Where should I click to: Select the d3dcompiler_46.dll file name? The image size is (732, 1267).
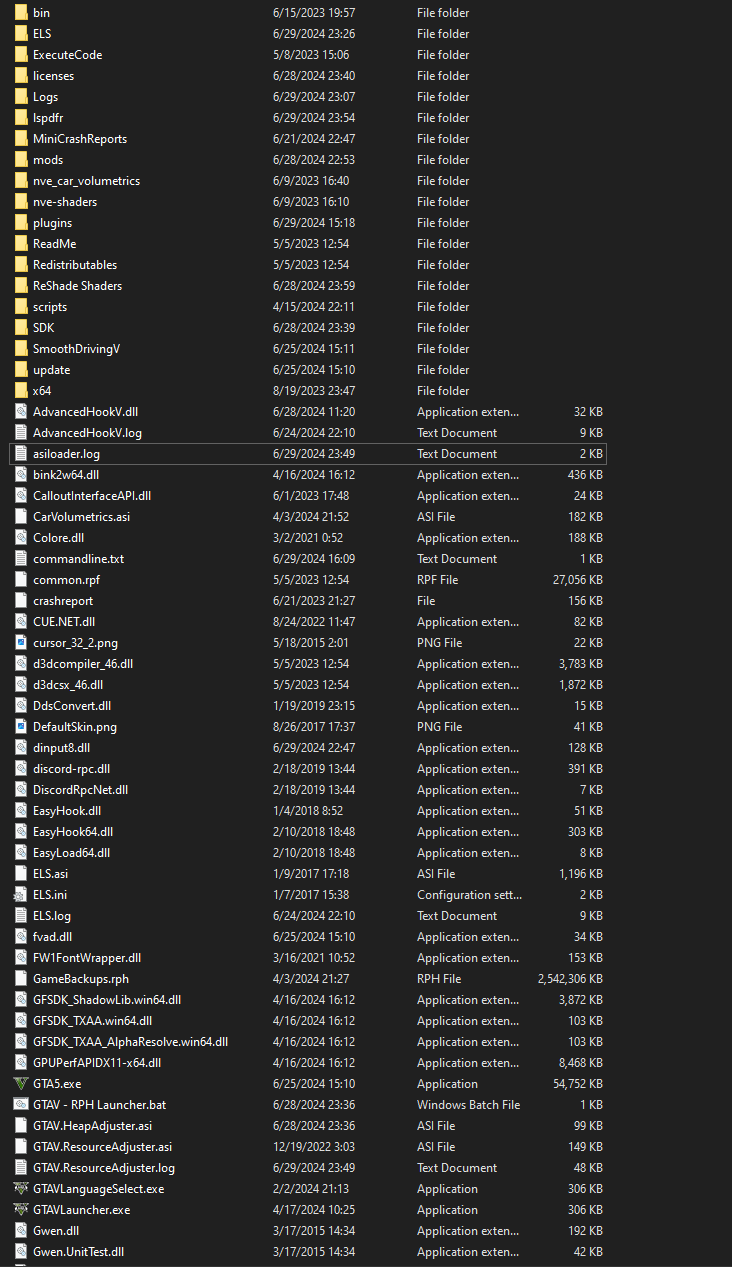point(83,664)
